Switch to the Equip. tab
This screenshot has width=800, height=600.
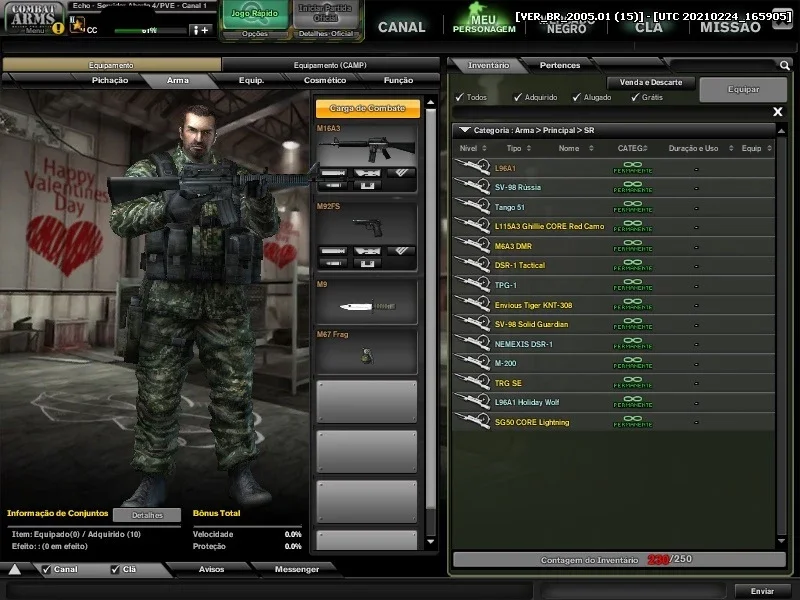(x=252, y=81)
